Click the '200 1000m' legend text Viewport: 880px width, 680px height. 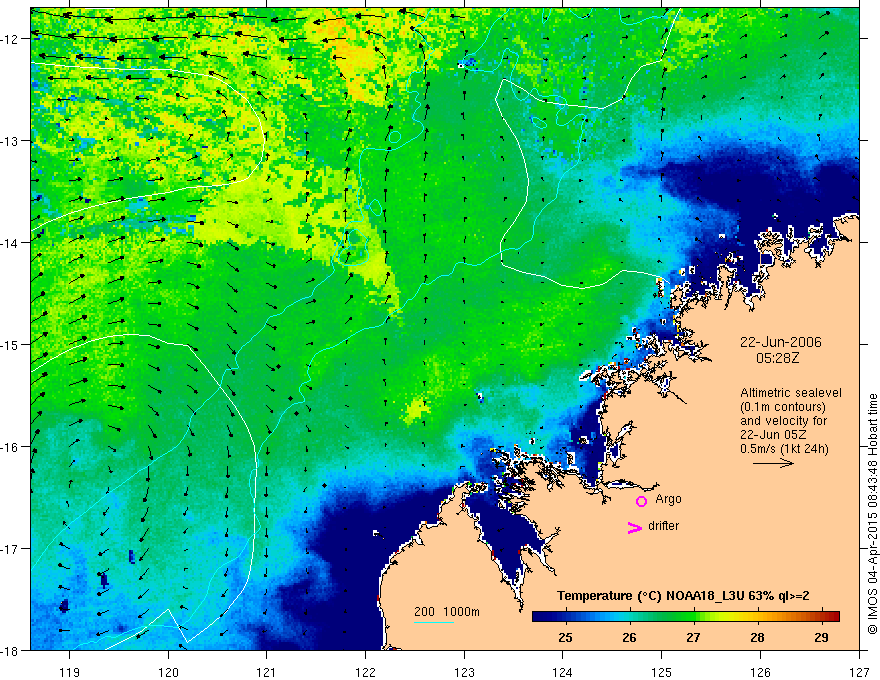[447, 612]
